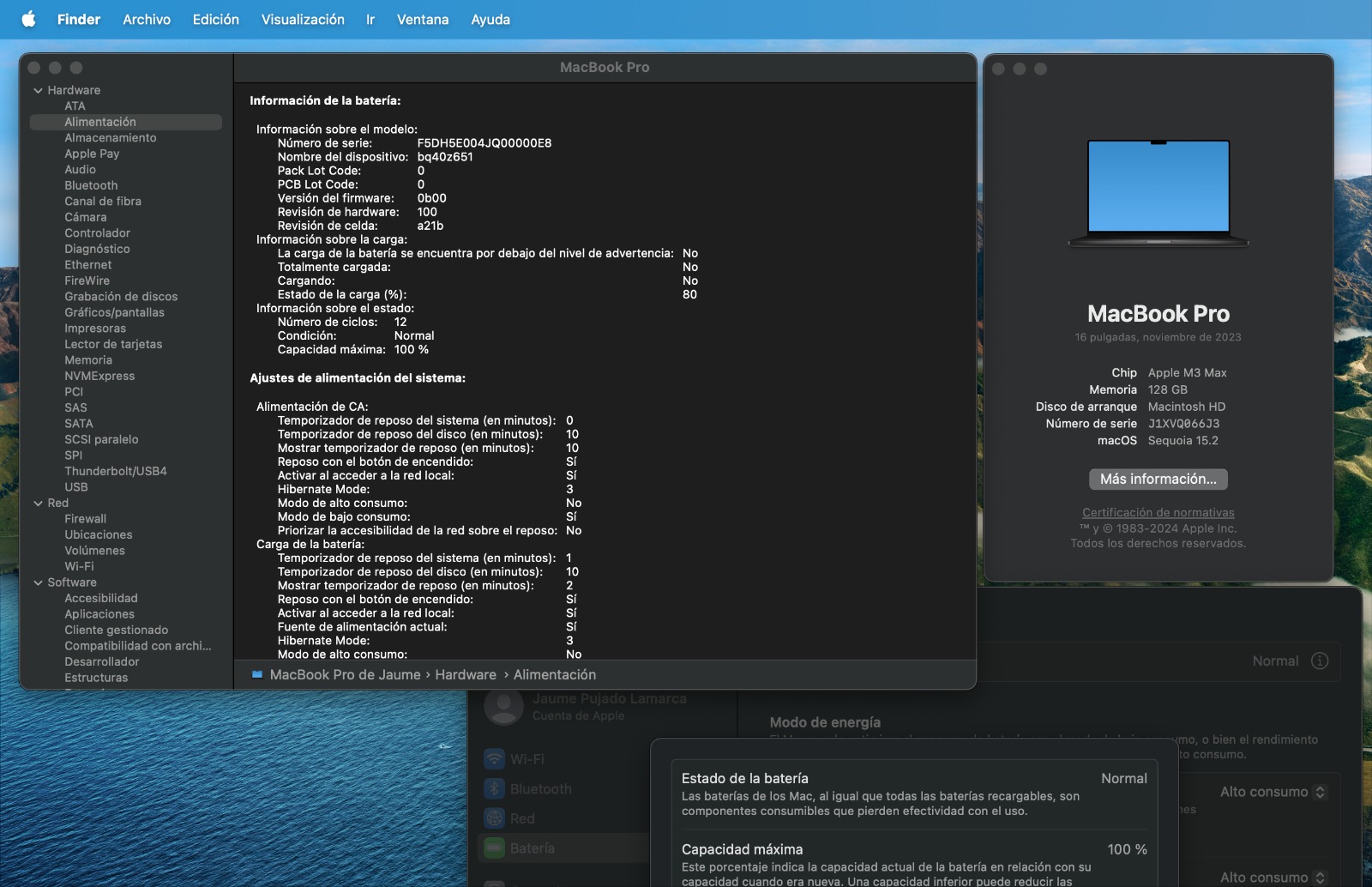Open the Ayuda menu
This screenshot has width=1372, height=887.
pyautogui.click(x=490, y=19)
